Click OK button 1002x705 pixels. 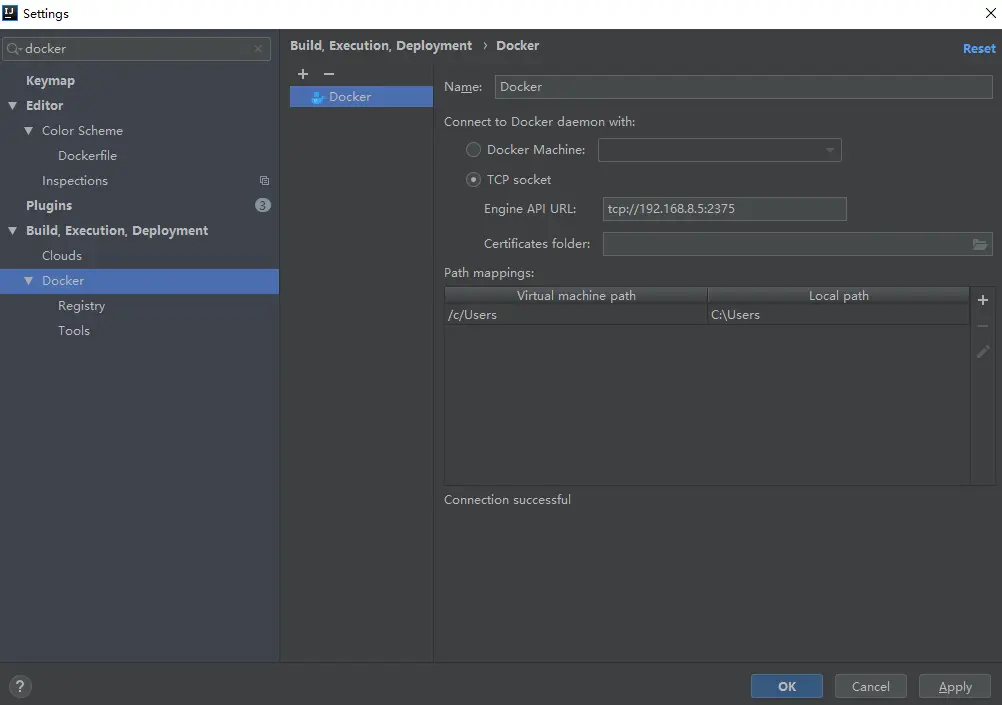coord(787,686)
